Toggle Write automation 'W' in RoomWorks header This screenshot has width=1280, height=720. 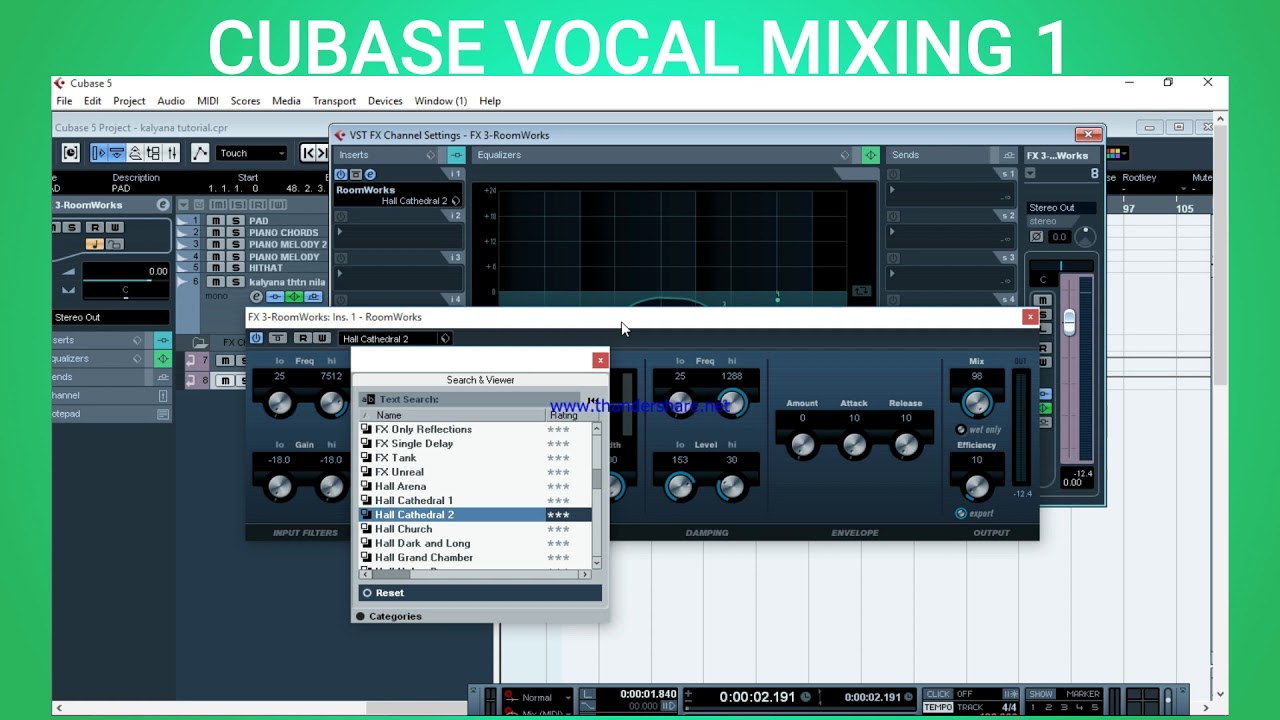point(321,339)
